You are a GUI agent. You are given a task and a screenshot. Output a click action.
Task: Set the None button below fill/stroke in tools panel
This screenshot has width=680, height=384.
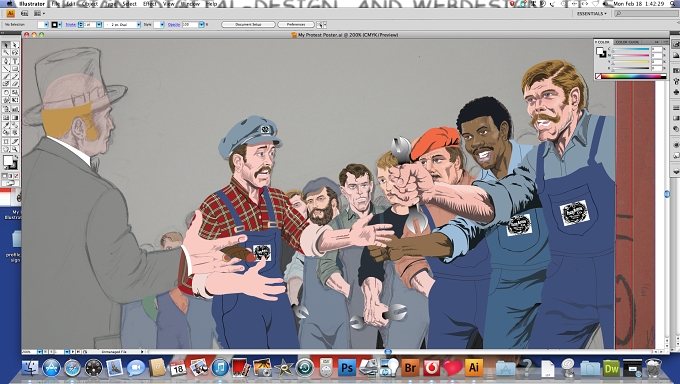click(16, 176)
